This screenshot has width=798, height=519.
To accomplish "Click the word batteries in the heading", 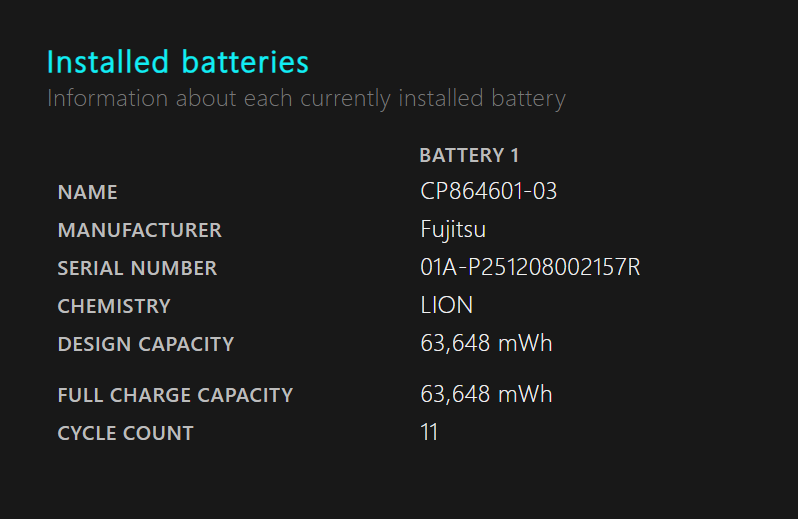I will [x=245, y=62].
